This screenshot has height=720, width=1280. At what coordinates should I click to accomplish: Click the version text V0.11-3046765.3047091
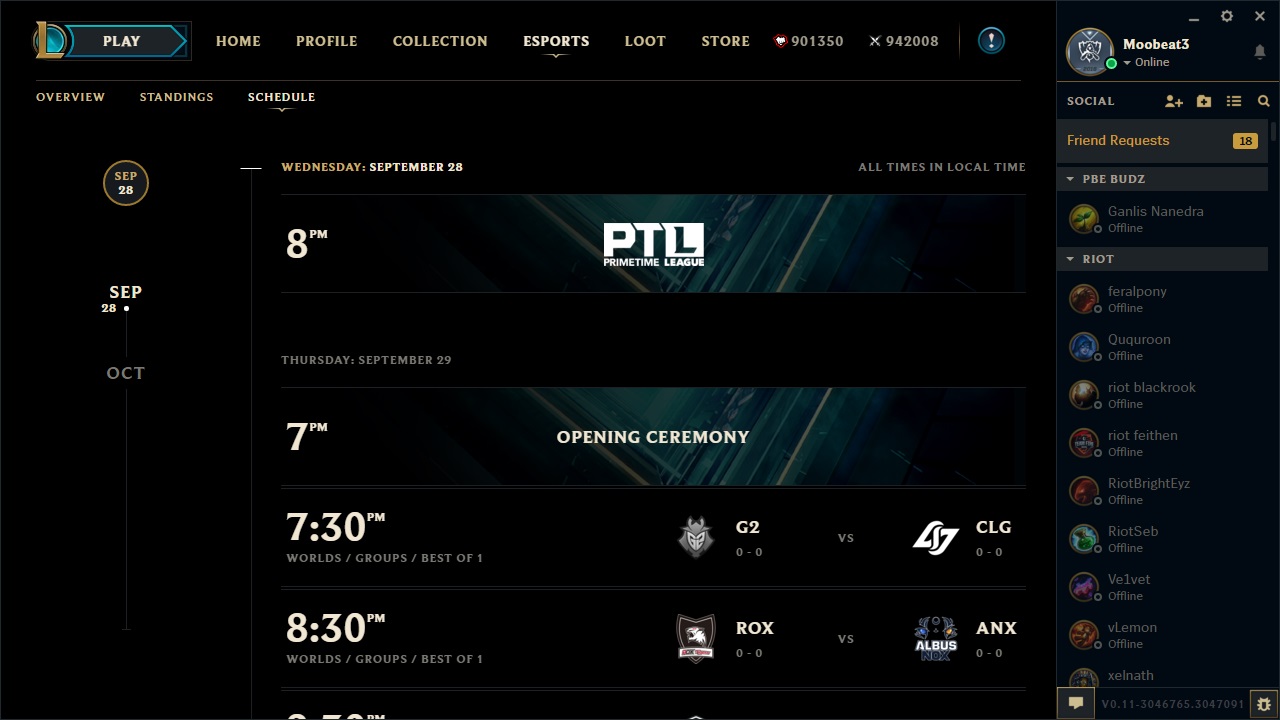(x=1172, y=704)
